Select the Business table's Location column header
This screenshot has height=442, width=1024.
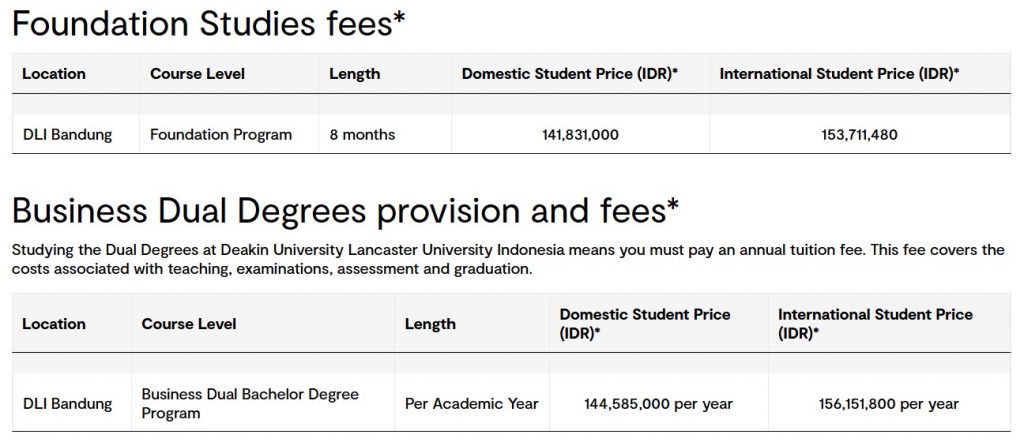(x=54, y=324)
